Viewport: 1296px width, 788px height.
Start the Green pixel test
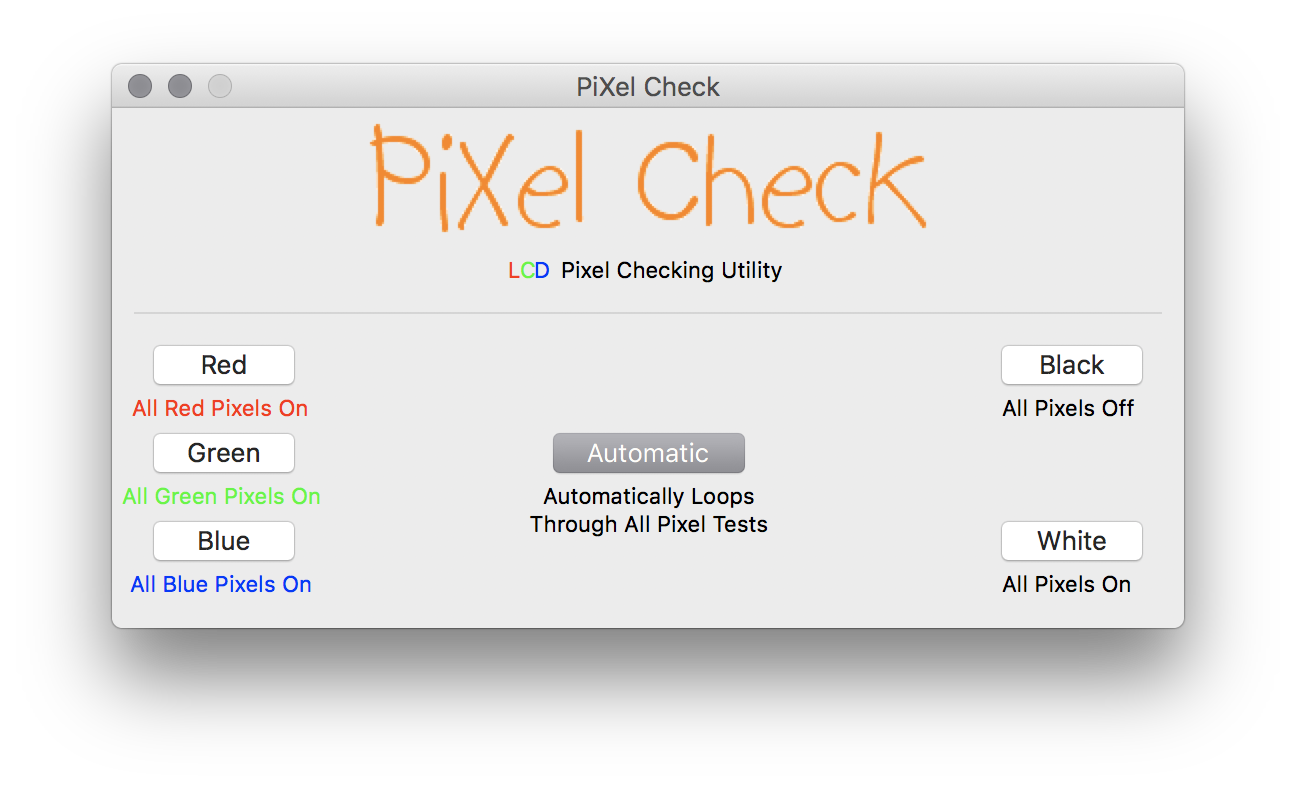[x=224, y=453]
